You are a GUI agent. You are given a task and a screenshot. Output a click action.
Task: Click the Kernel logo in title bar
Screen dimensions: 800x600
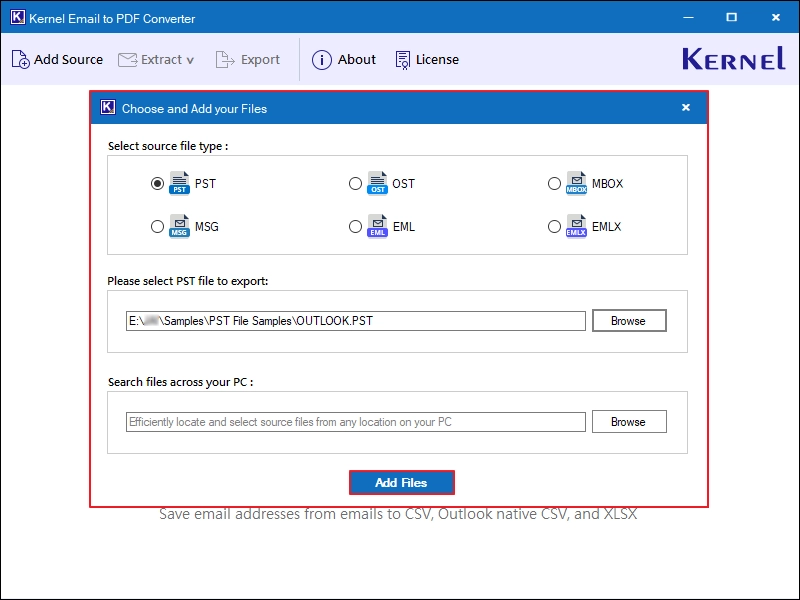[18, 18]
